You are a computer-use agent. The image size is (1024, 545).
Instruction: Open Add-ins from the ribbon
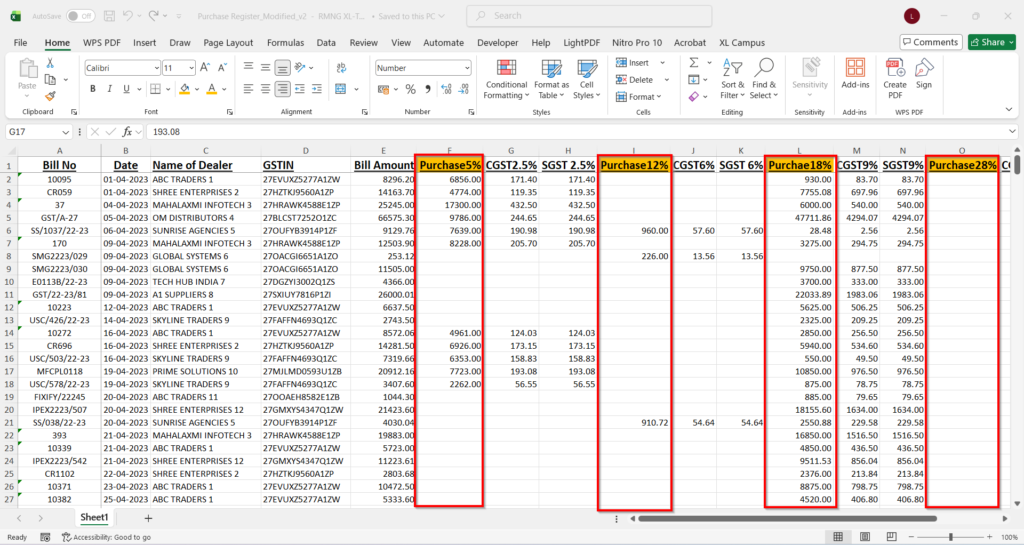click(855, 74)
